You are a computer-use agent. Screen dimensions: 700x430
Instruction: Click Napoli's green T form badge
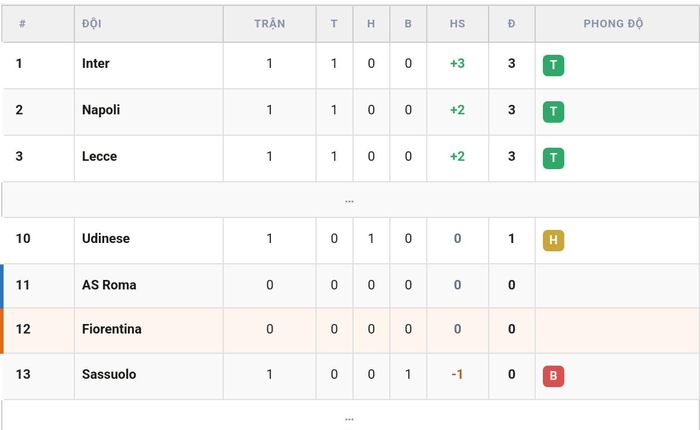coord(553,112)
